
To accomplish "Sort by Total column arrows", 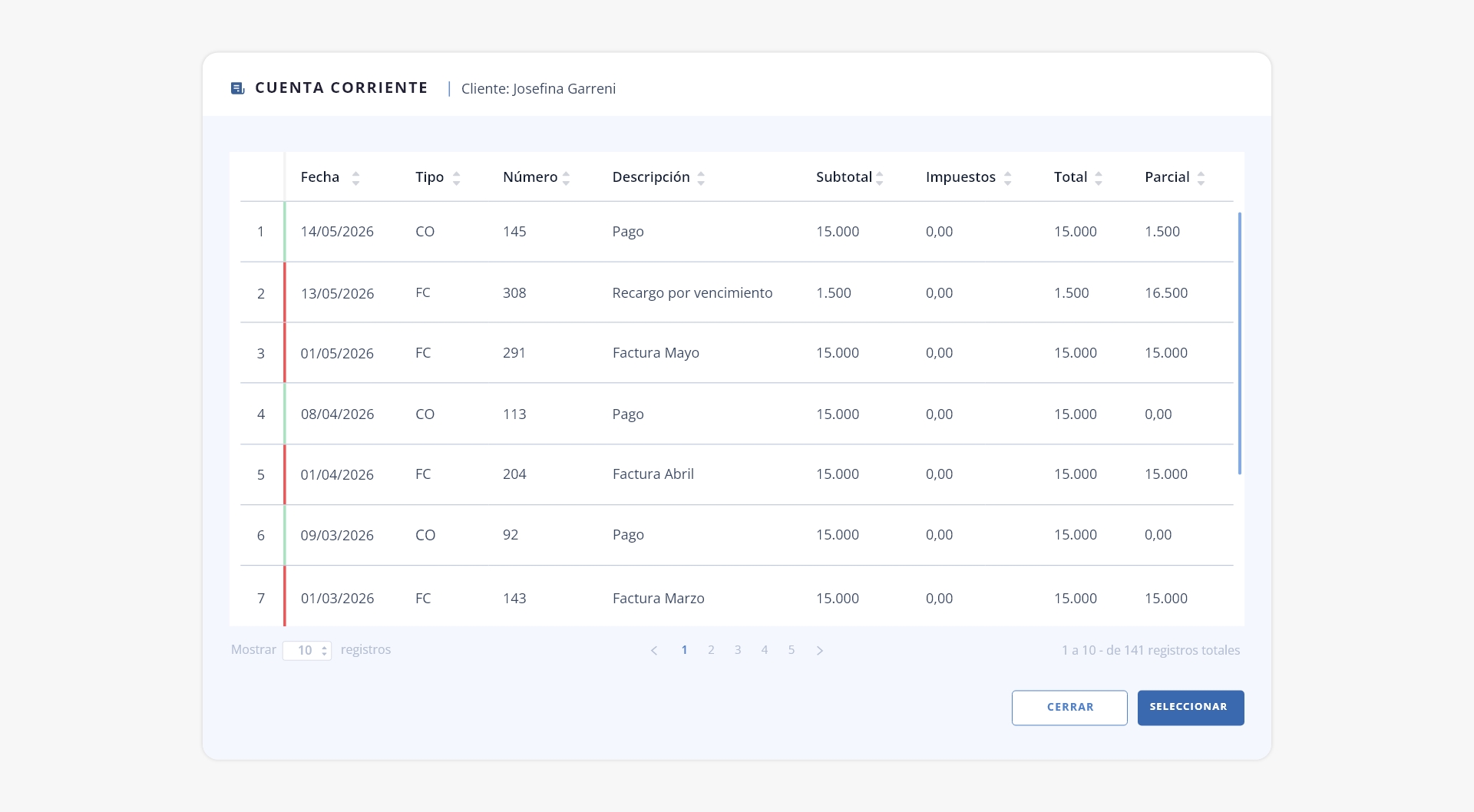I will point(1099,178).
